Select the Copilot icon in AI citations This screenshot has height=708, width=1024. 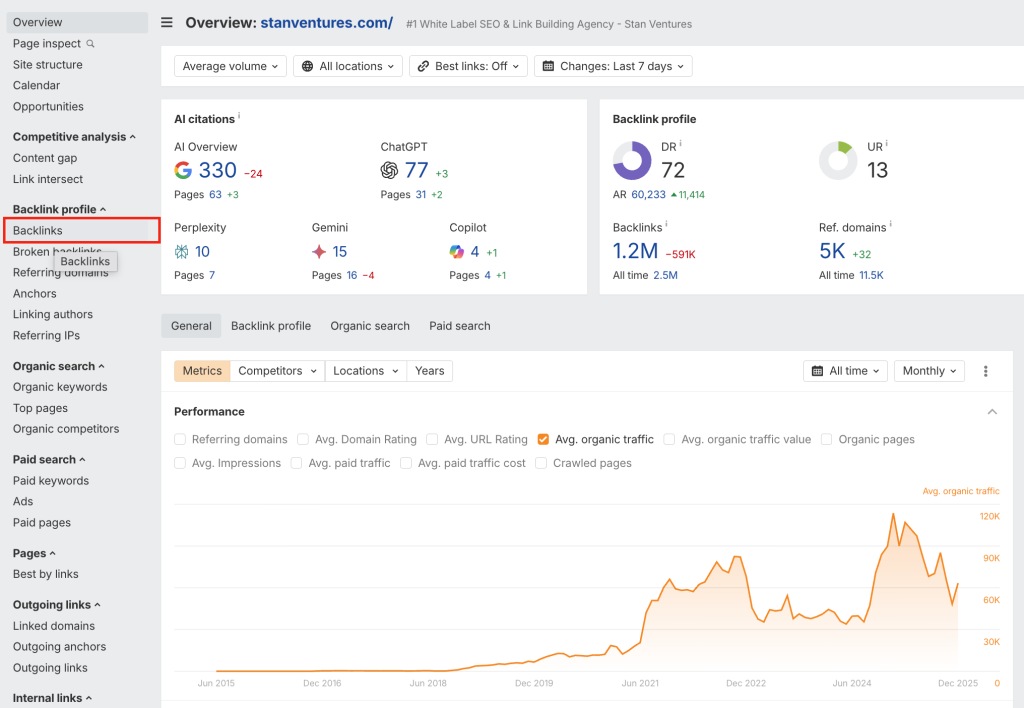[x=458, y=251]
